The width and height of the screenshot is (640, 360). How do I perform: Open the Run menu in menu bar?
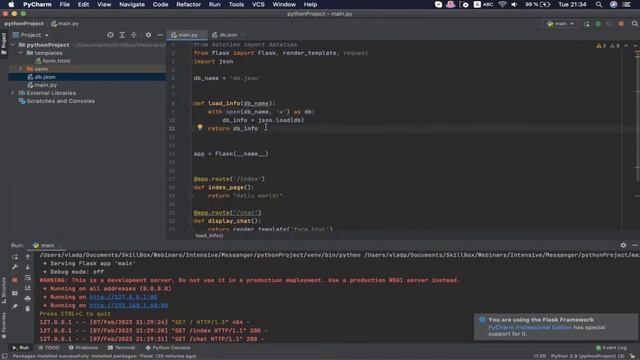[x=214, y=4]
